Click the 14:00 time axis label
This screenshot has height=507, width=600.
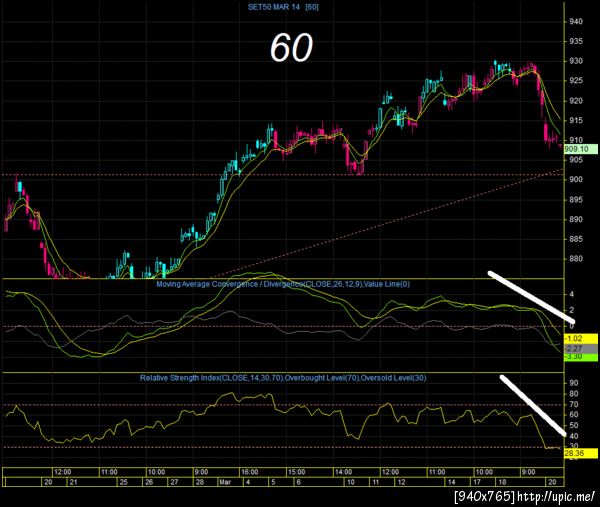click(343, 472)
